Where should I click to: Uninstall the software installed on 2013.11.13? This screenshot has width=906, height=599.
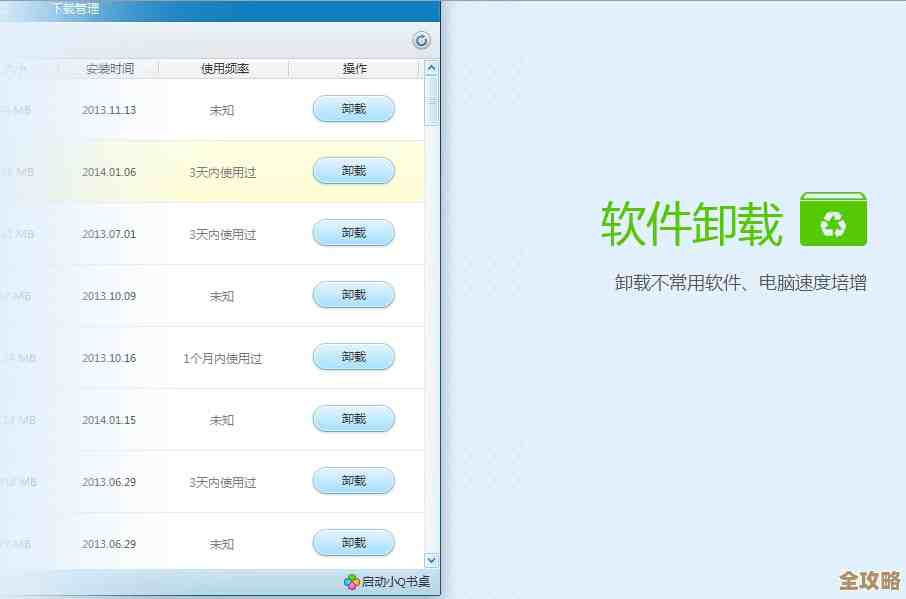(x=353, y=109)
